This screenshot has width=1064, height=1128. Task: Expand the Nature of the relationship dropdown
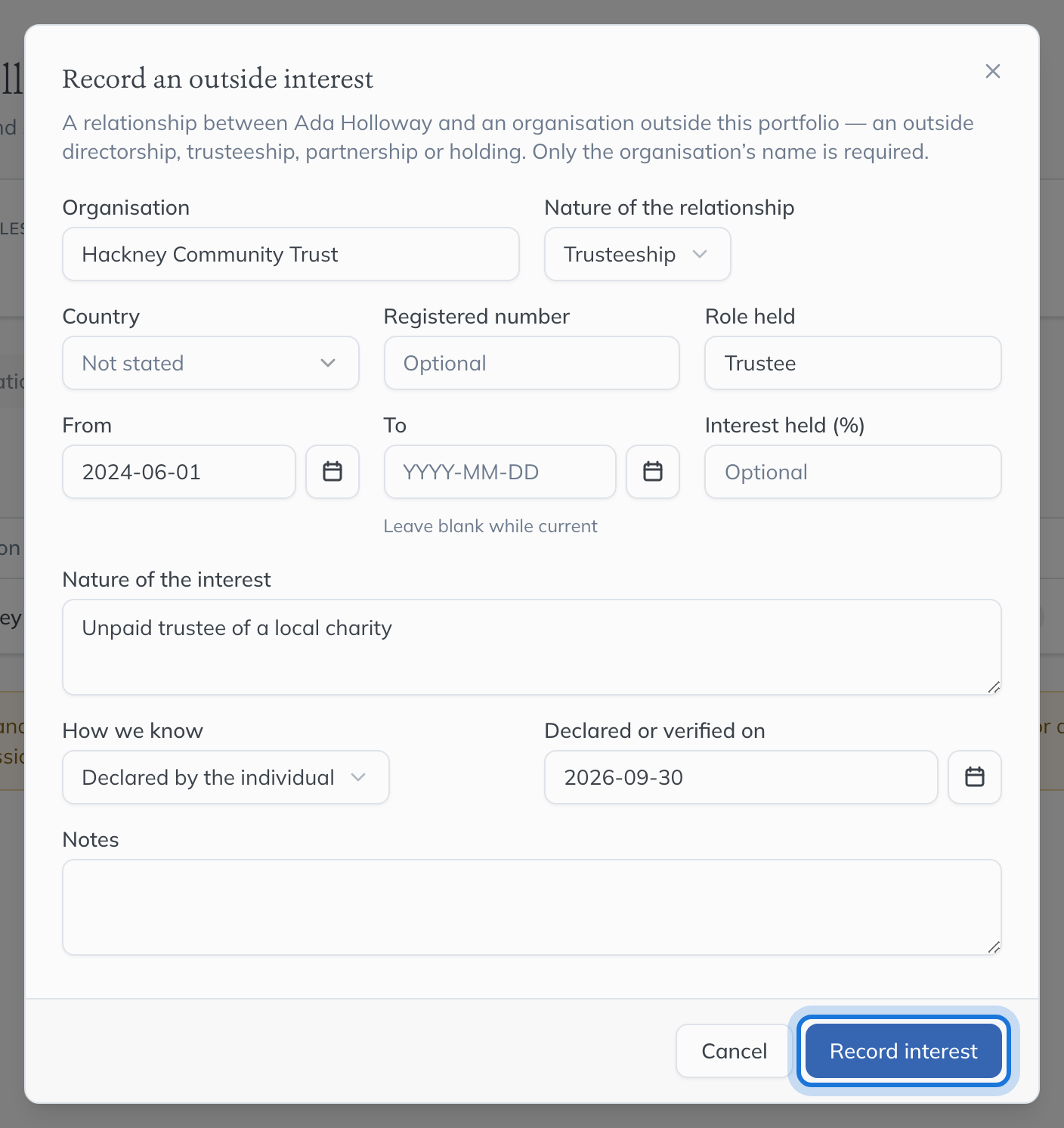pos(638,254)
